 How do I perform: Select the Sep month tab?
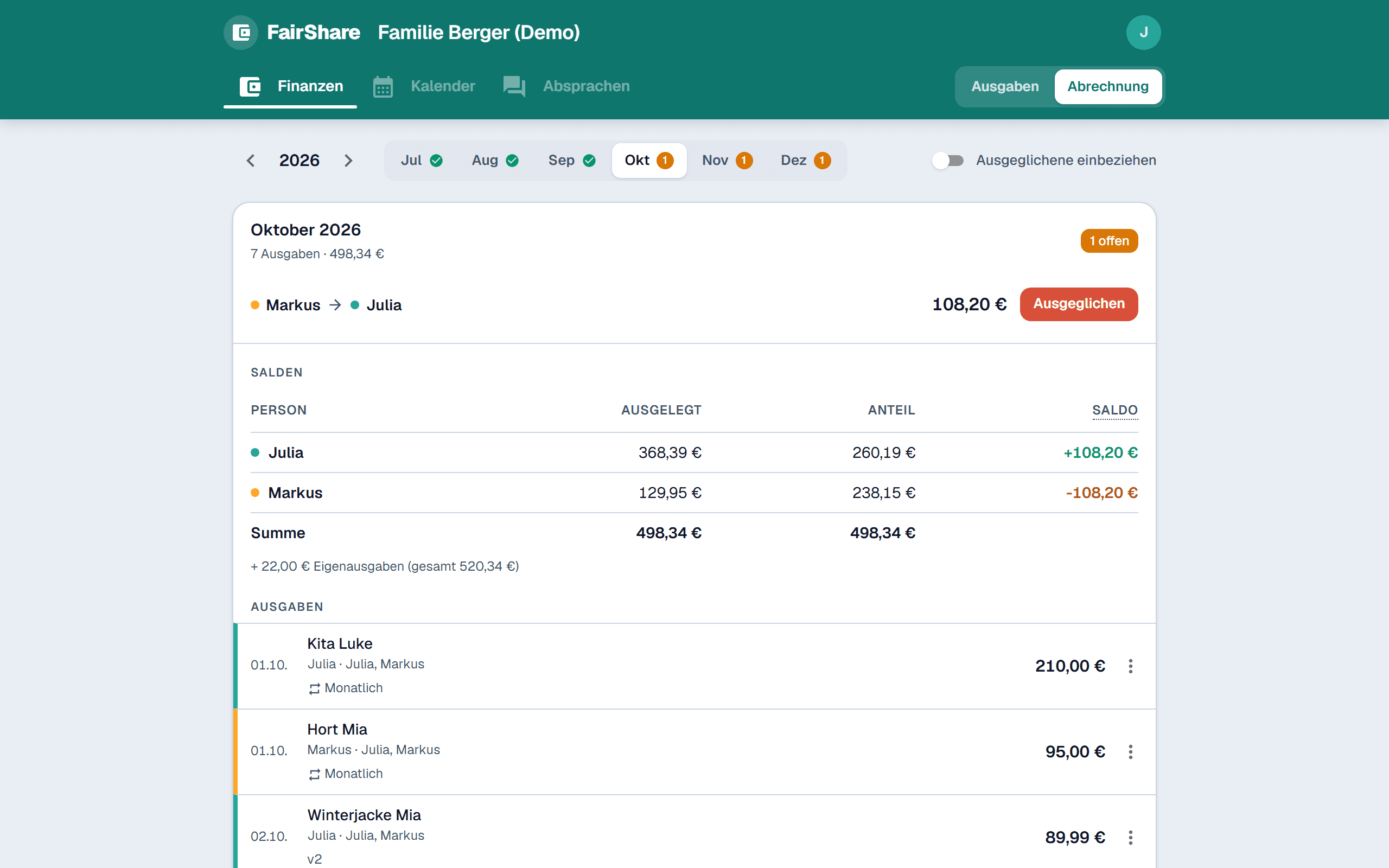(x=572, y=161)
